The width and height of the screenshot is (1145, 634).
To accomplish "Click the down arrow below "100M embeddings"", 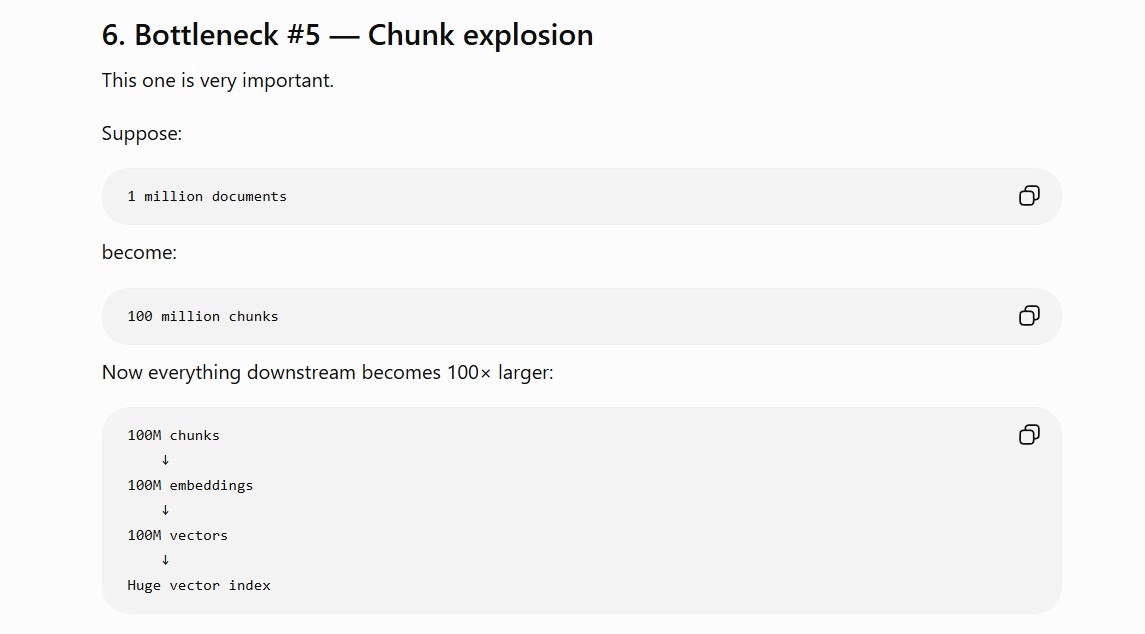I will [165, 510].
